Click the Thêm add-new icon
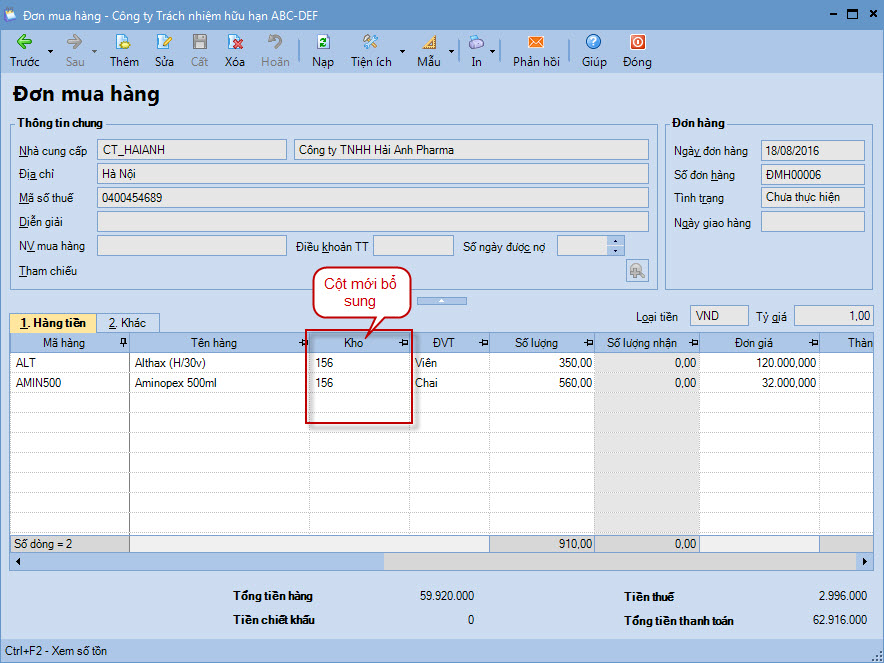The image size is (884, 663). pos(123,42)
